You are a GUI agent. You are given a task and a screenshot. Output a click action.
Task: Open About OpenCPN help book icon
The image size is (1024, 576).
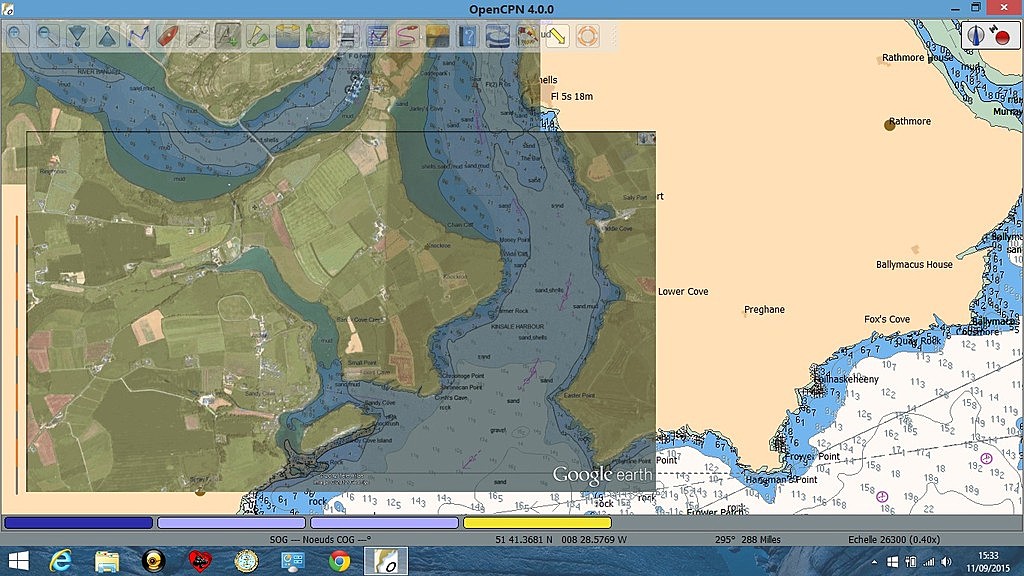(x=468, y=36)
